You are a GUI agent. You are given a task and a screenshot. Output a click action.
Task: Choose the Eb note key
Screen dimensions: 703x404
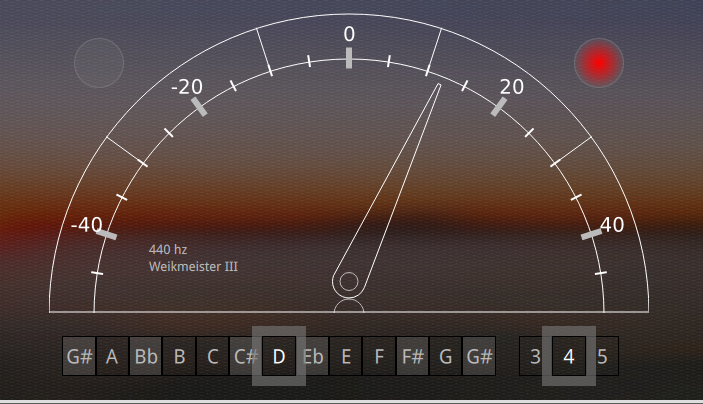point(313,356)
